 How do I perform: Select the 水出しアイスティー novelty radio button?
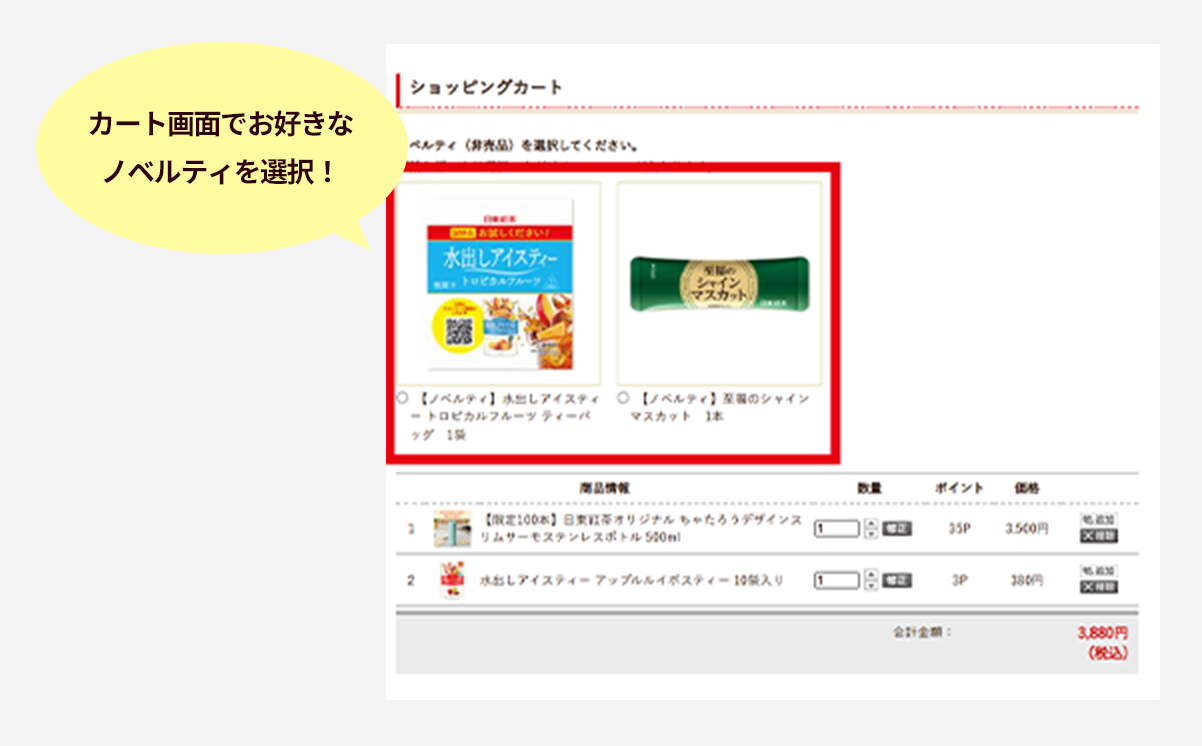point(402,398)
